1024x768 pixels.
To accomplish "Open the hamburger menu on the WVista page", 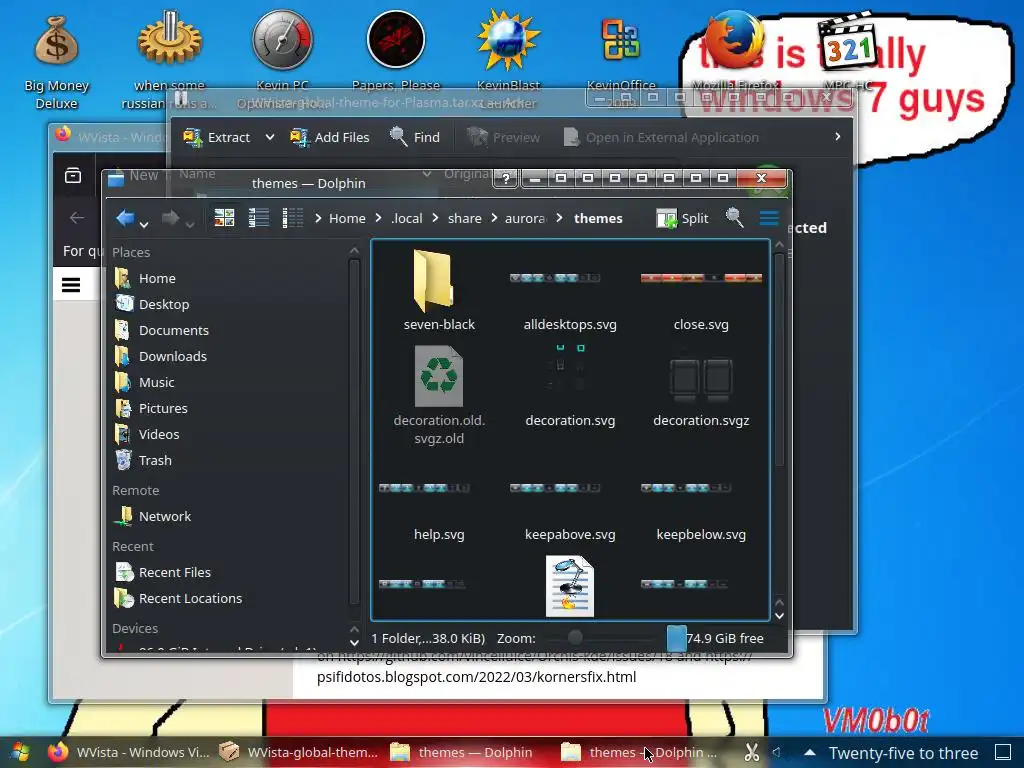I will click(x=71, y=285).
